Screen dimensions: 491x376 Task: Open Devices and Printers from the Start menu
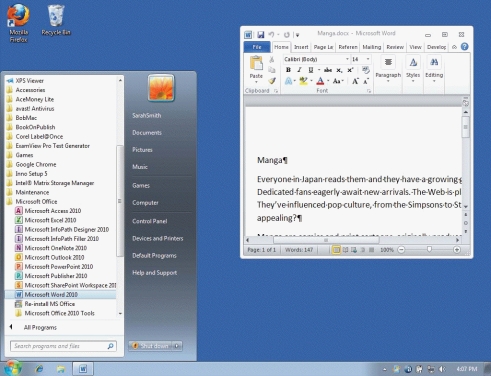pyautogui.click(x=158, y=238)
